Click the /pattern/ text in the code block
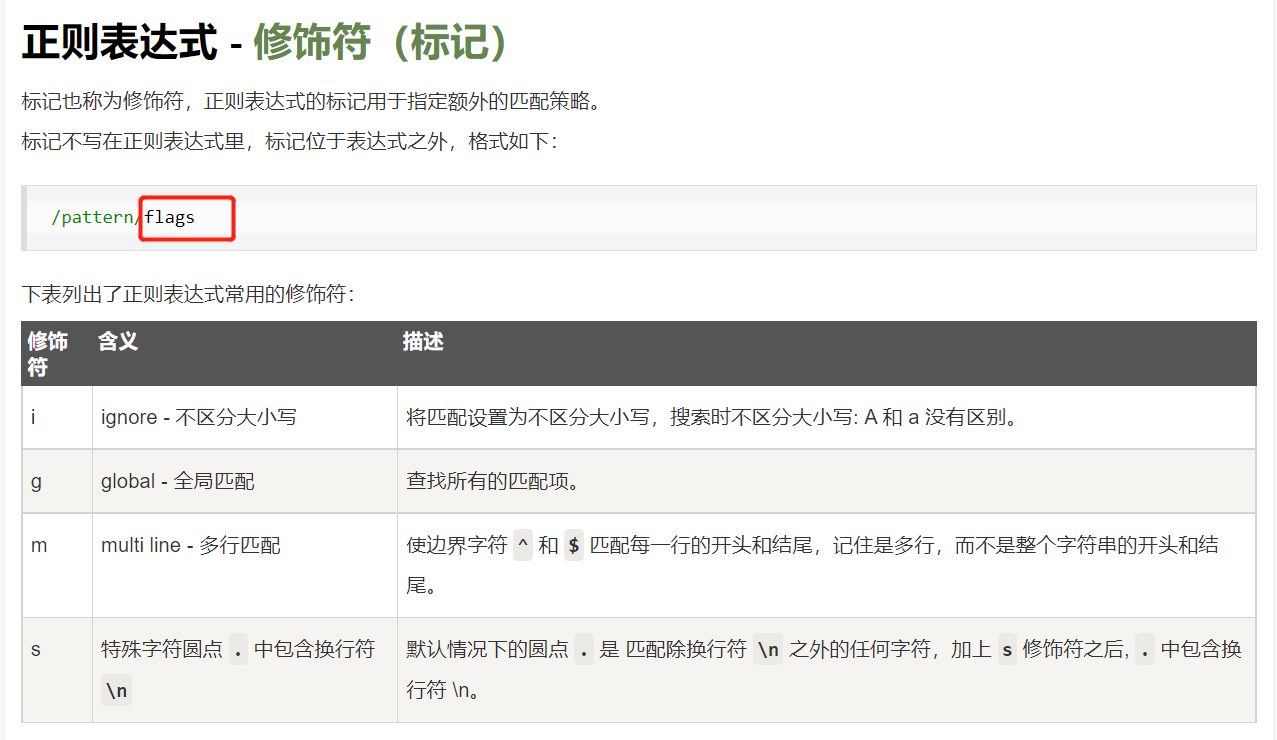Image resolution: width=1277 pixels, height=740 pixels. 98,217
